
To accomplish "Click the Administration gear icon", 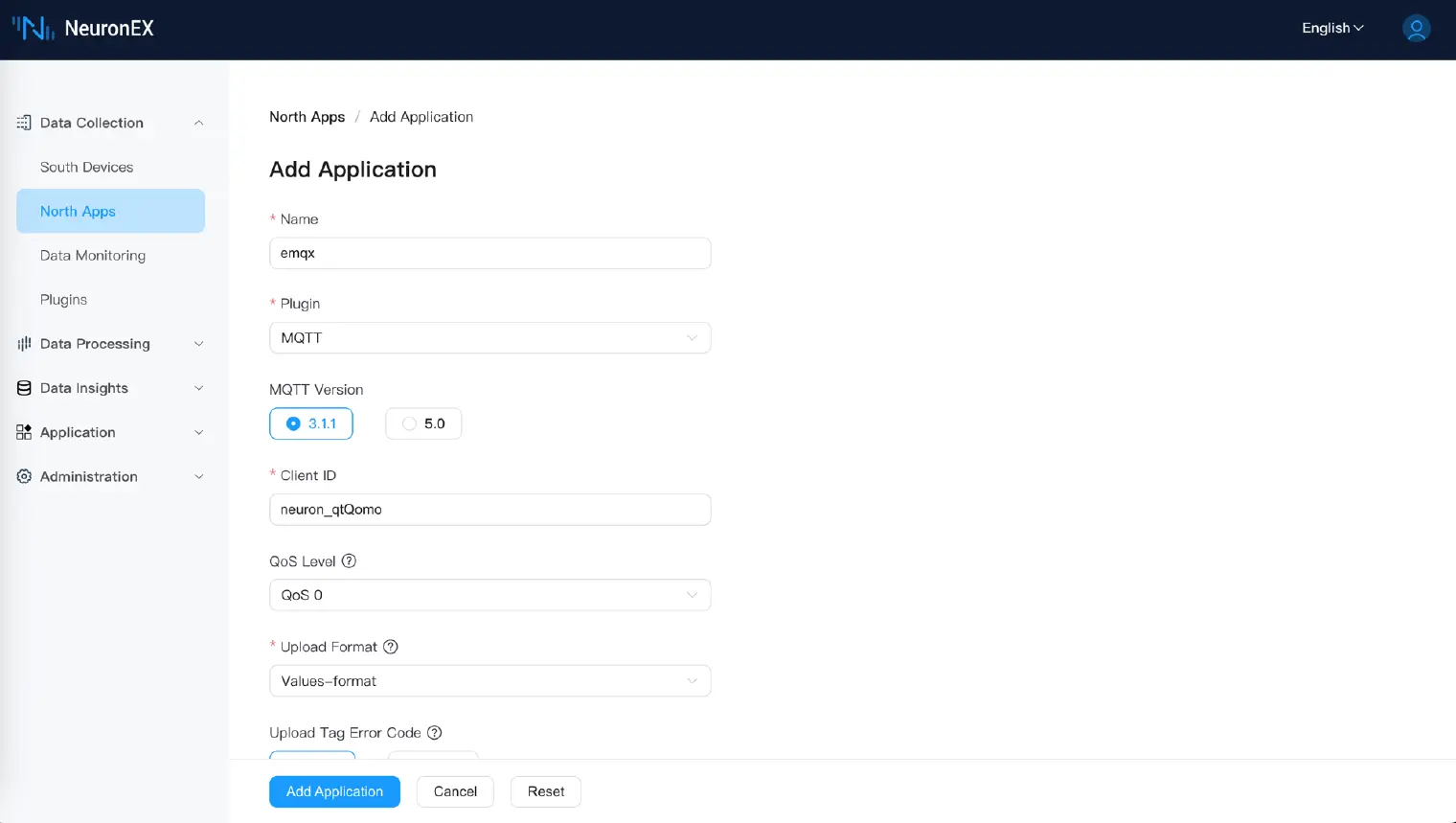I will click(24, 476).
